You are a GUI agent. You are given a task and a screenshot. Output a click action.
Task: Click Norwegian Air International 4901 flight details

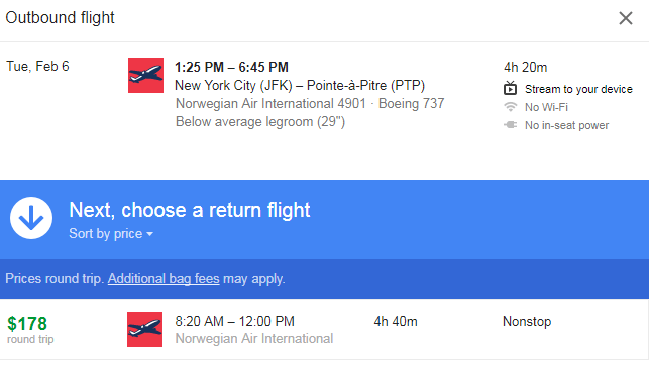click(271, 103)
